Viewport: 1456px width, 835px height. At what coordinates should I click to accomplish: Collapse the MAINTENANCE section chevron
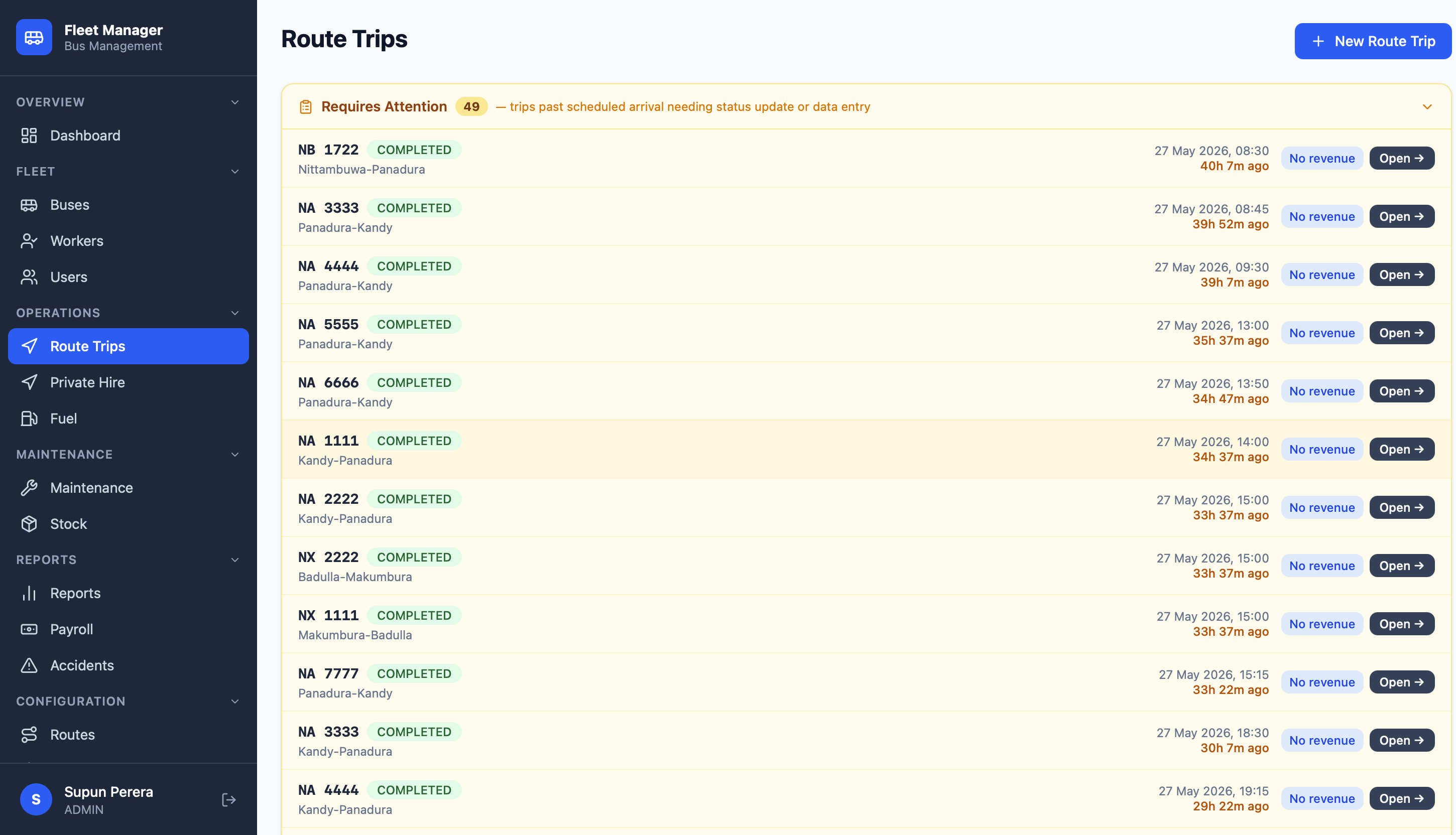[x=234, y=455]
